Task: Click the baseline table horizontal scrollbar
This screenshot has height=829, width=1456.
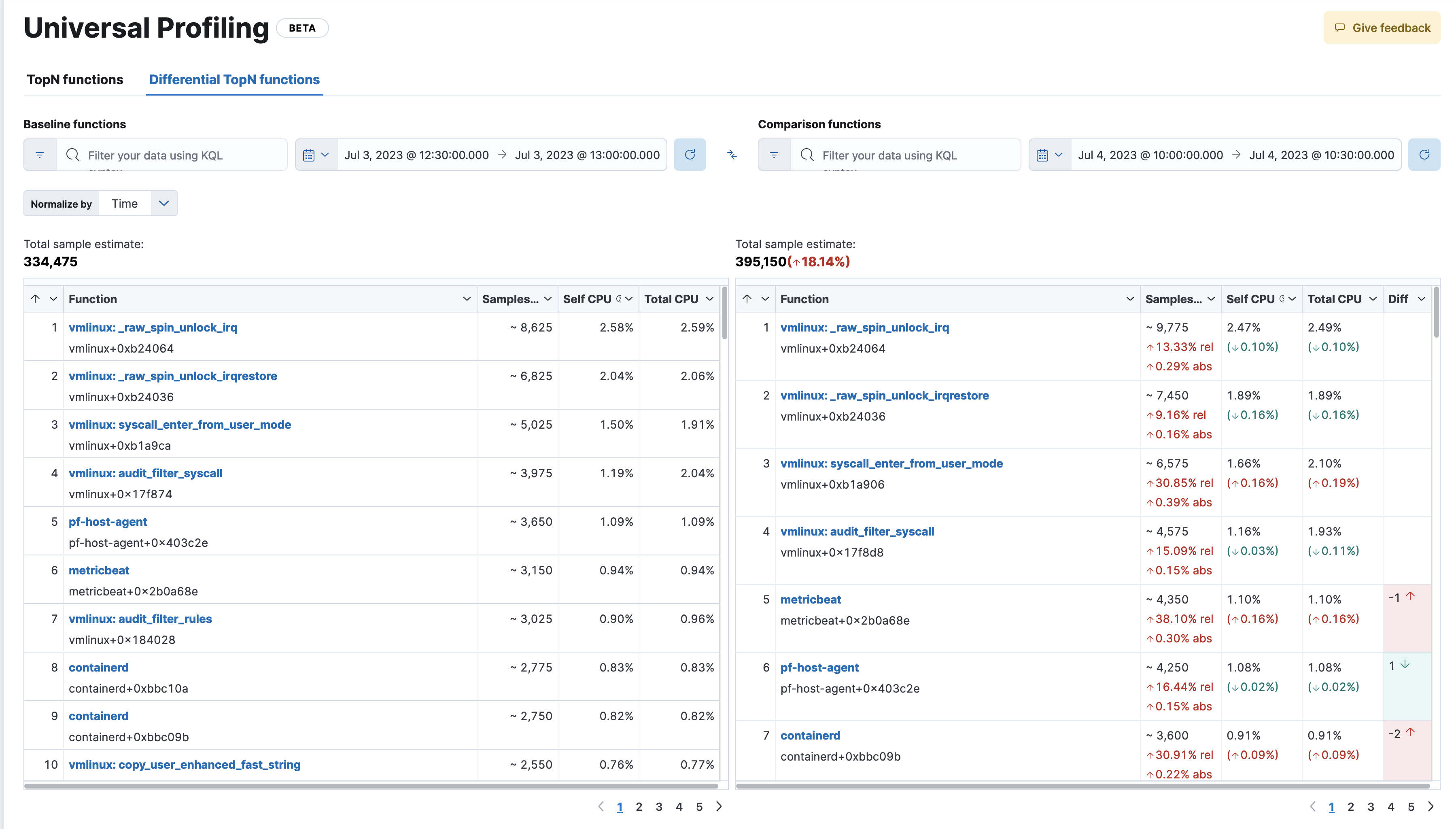Action: [371, 786]
